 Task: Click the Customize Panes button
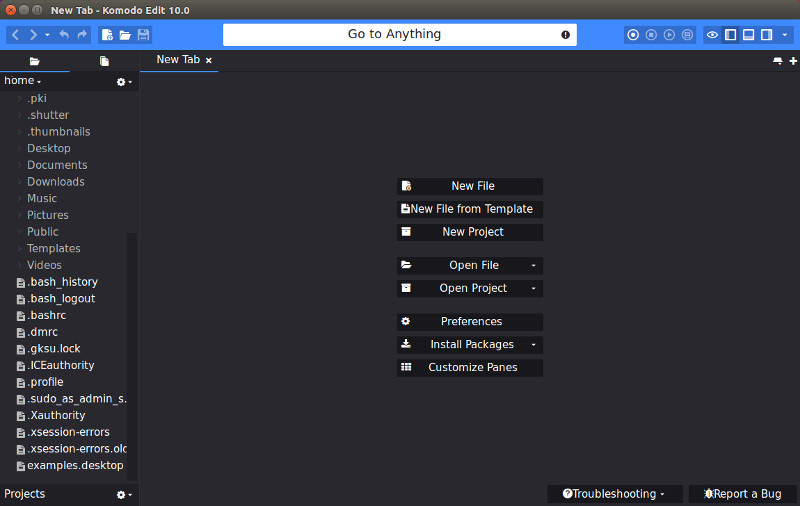[x=470, y=367]
